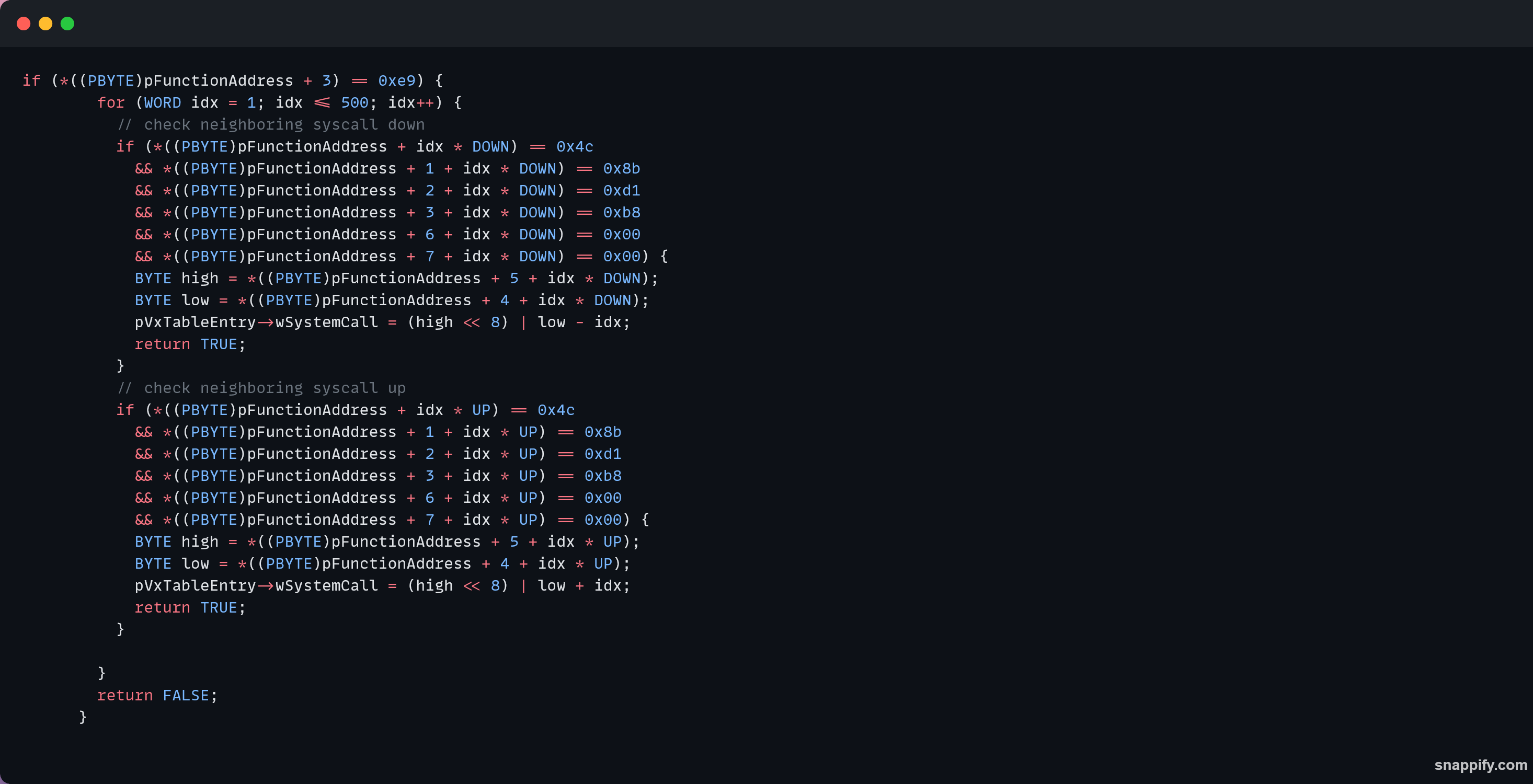Image resolution: width=1533 pixels, height=784 pixels.
Task: Click 'BYTE low' declaration using UP
Action: (382, 564)
